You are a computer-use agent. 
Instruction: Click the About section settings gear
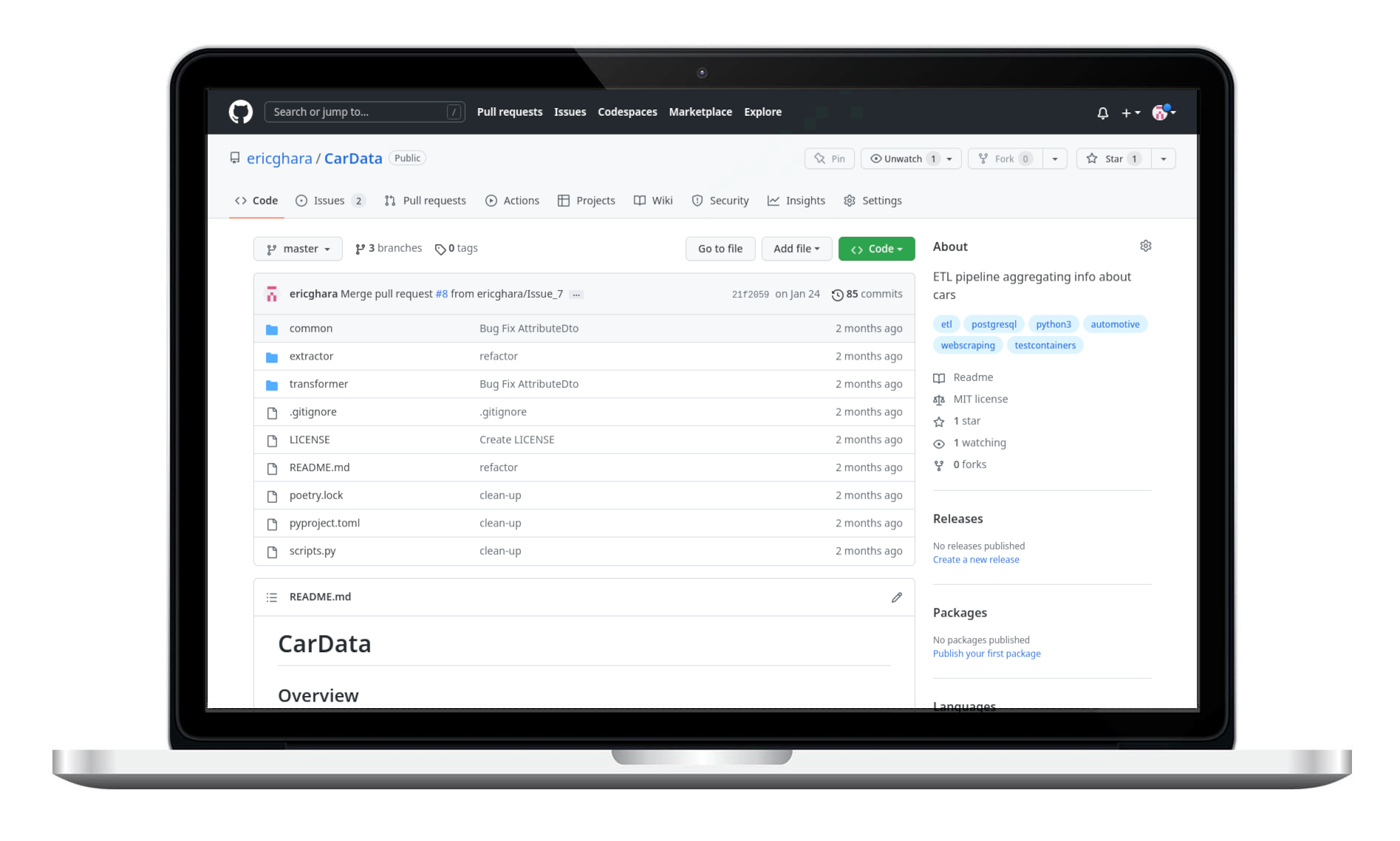click(1145, 246)
